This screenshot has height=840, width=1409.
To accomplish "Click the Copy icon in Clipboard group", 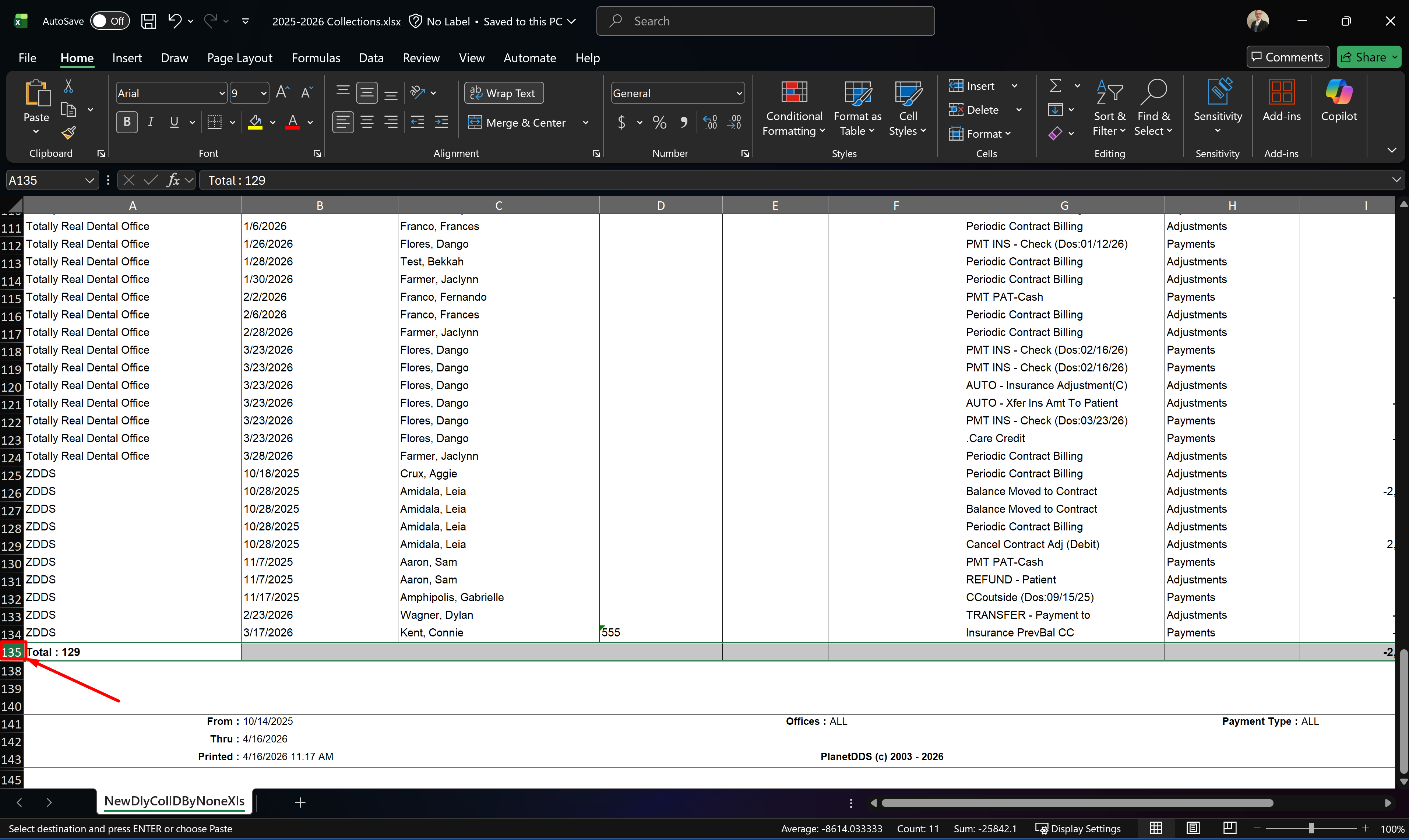I will pos(68,109).
